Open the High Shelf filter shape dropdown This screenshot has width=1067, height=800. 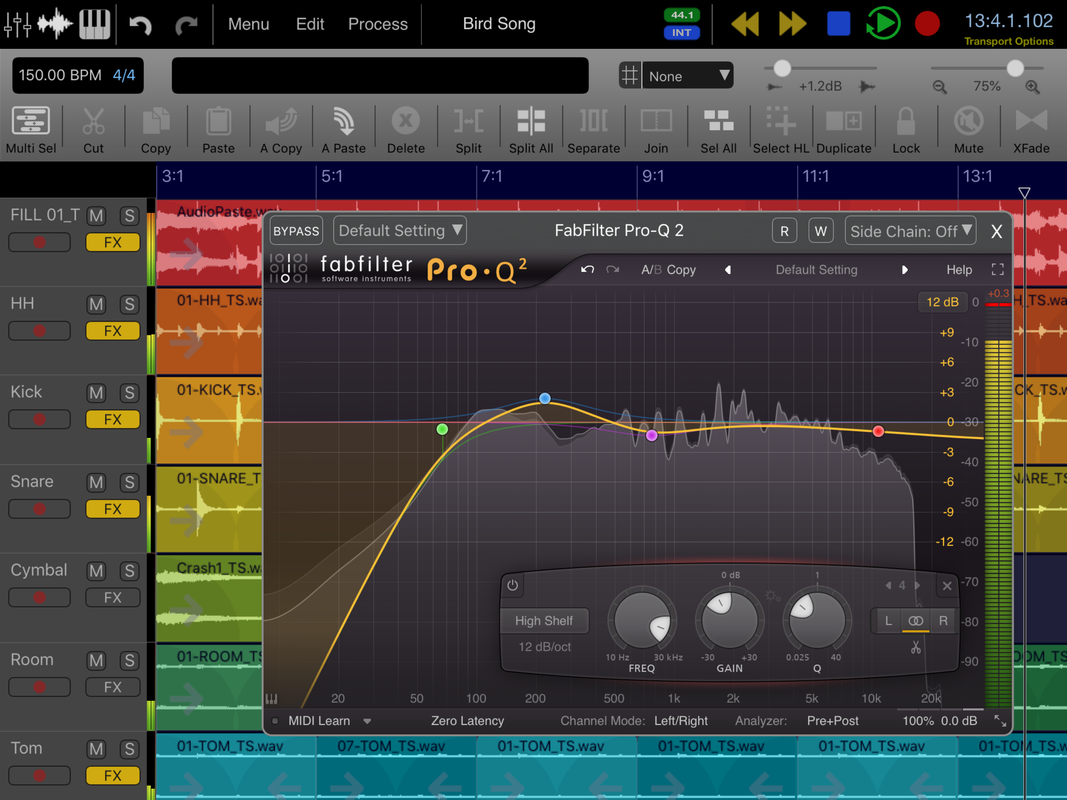544,620
